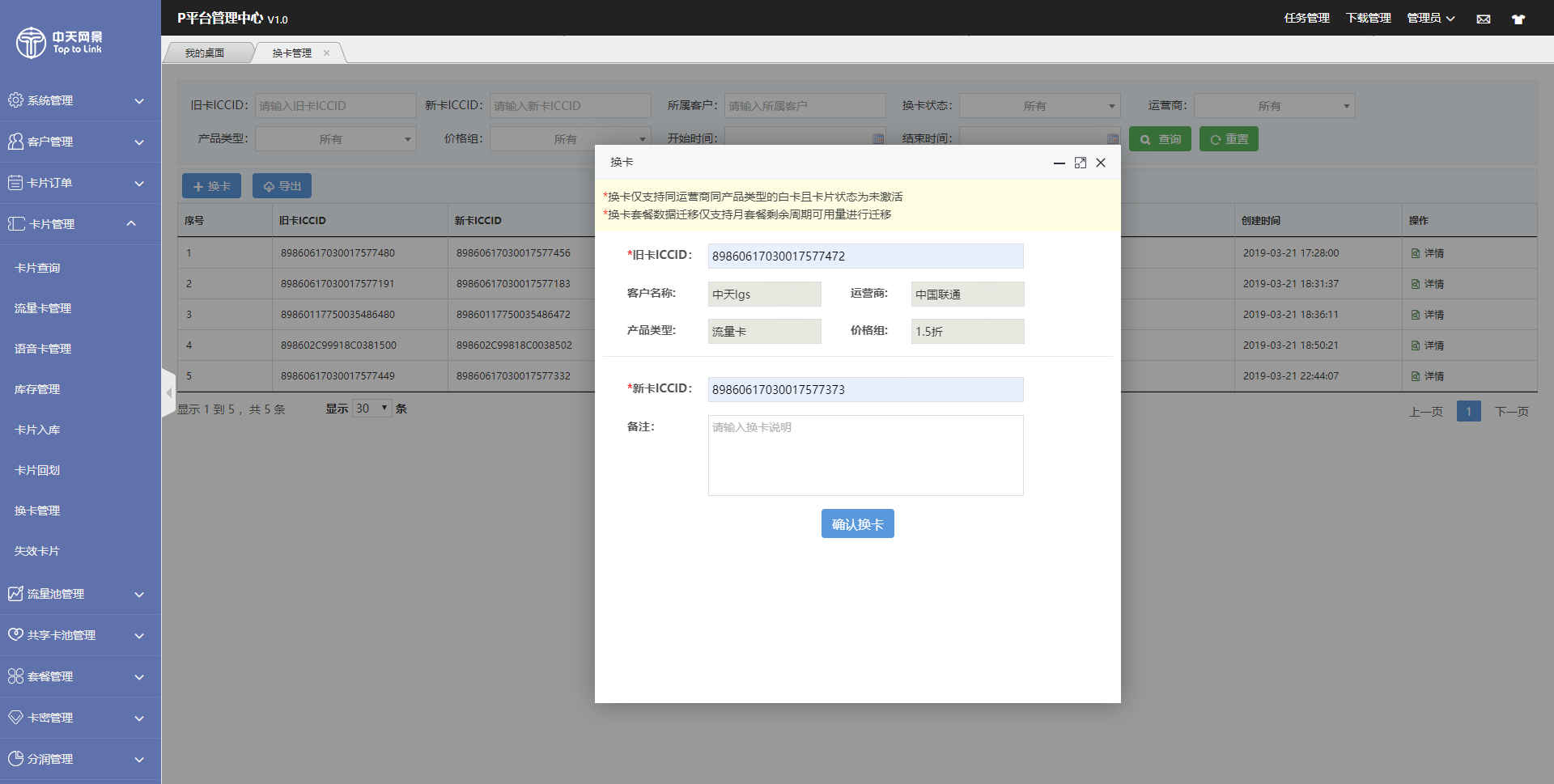Change the page size dropdown showing 30
The width and height of the screenshot is (1554, 784).
click(x=372, y=409)
